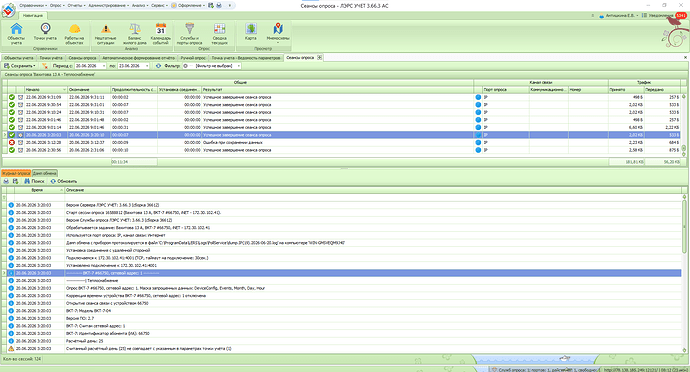Switch to Ручной опрос tab
The image size is (690, 372).
[193, 58]
